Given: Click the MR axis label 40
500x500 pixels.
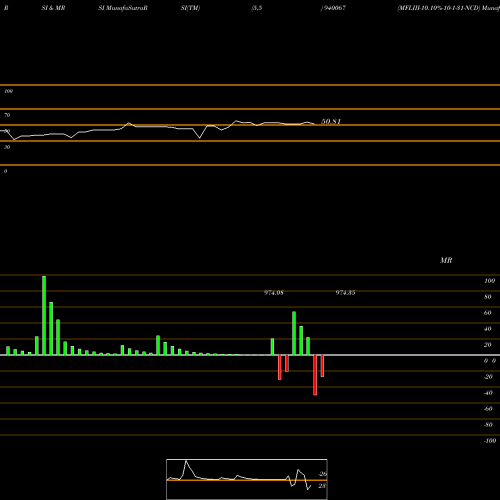Looking at the screenshot, I should tap(488, 329).
